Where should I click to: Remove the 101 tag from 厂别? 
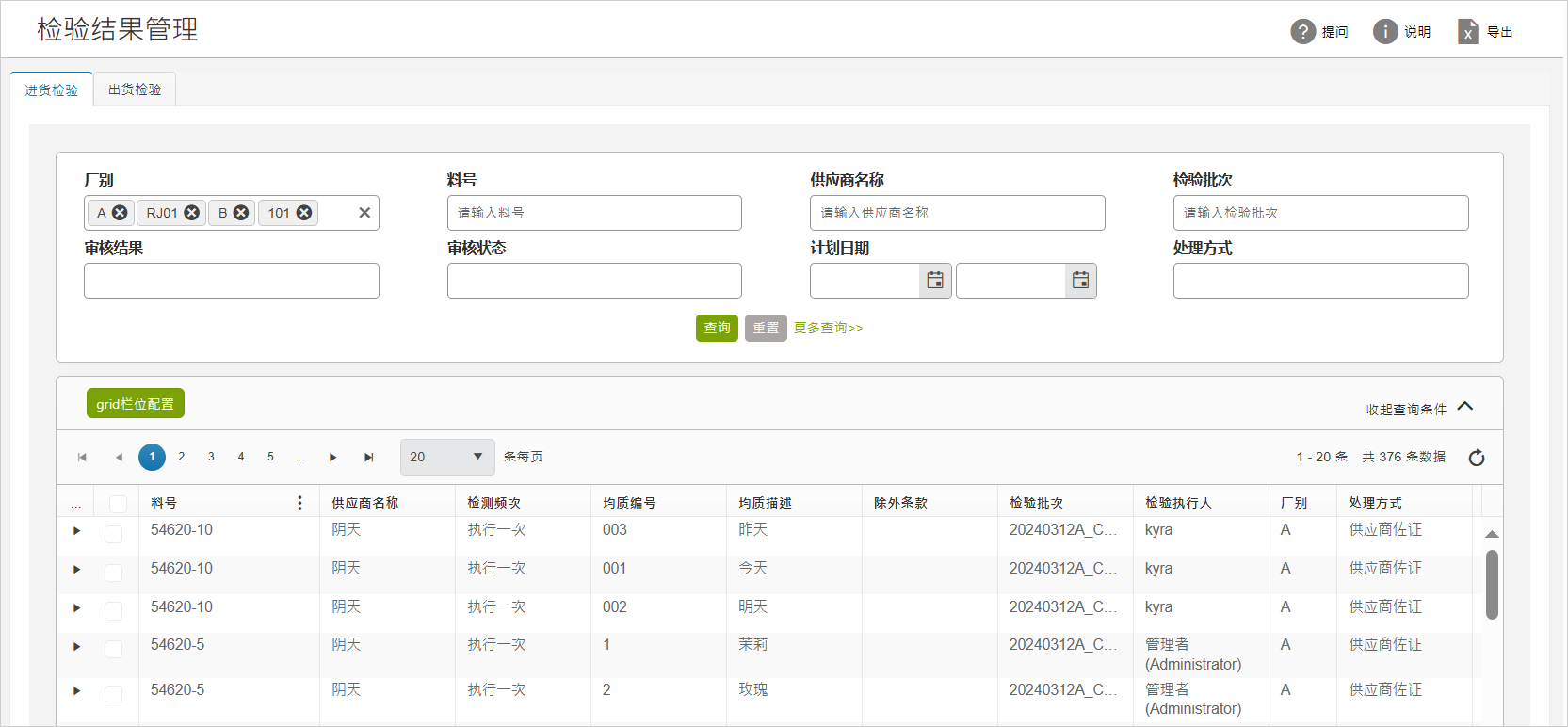304,213
